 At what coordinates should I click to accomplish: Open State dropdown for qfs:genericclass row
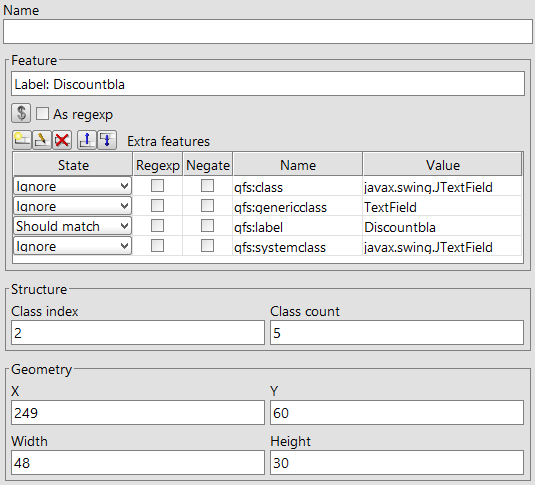[73, 206]
